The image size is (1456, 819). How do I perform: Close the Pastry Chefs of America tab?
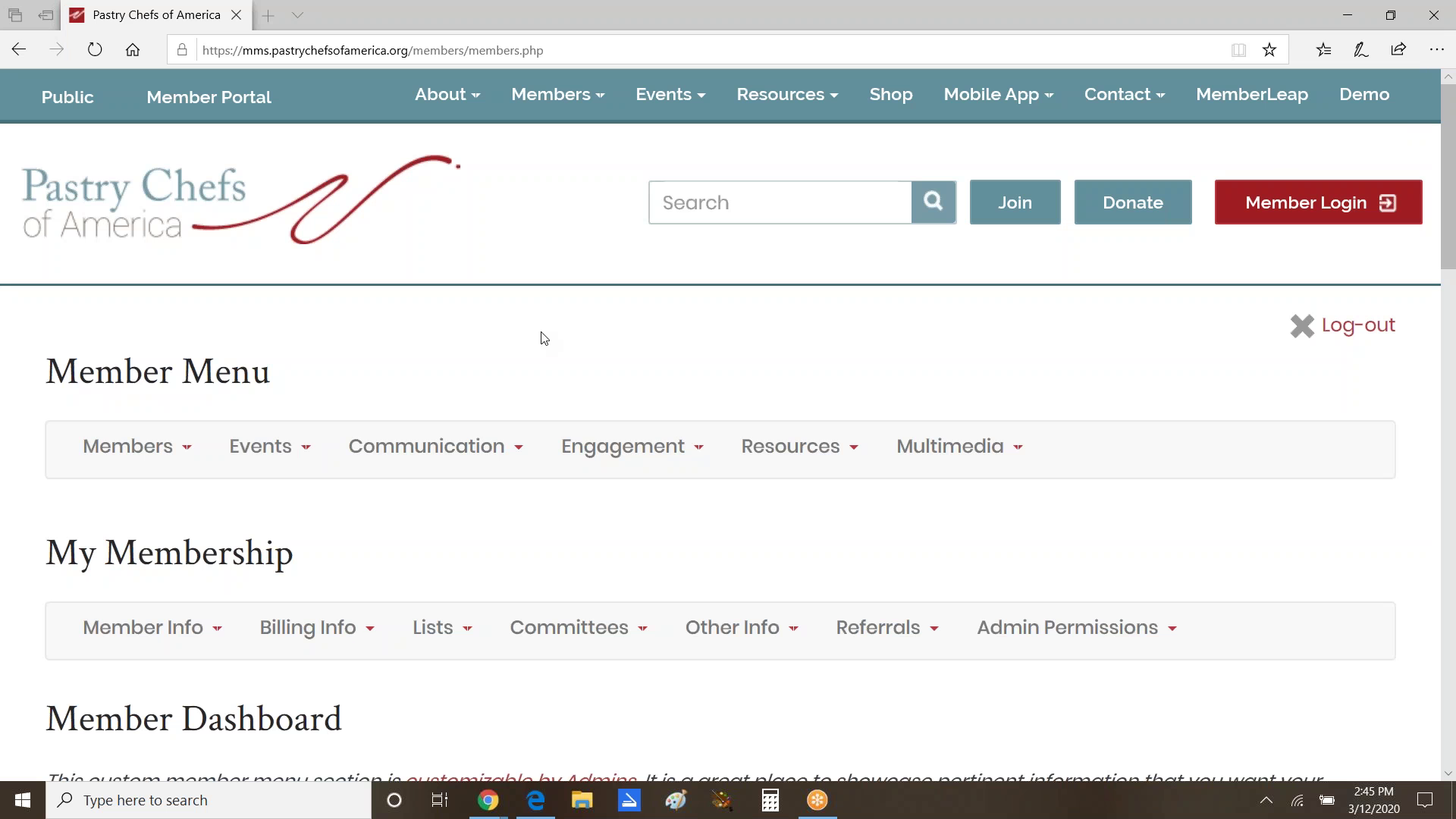point(236,15)
